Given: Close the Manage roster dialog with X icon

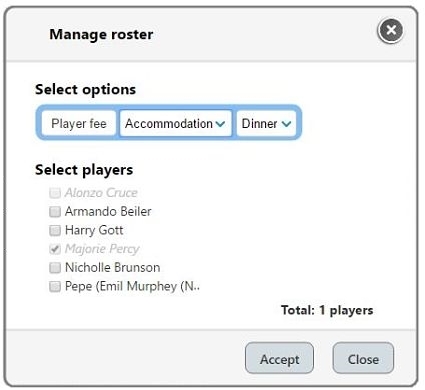Looking at the screenshot, I should coord(391,31).
